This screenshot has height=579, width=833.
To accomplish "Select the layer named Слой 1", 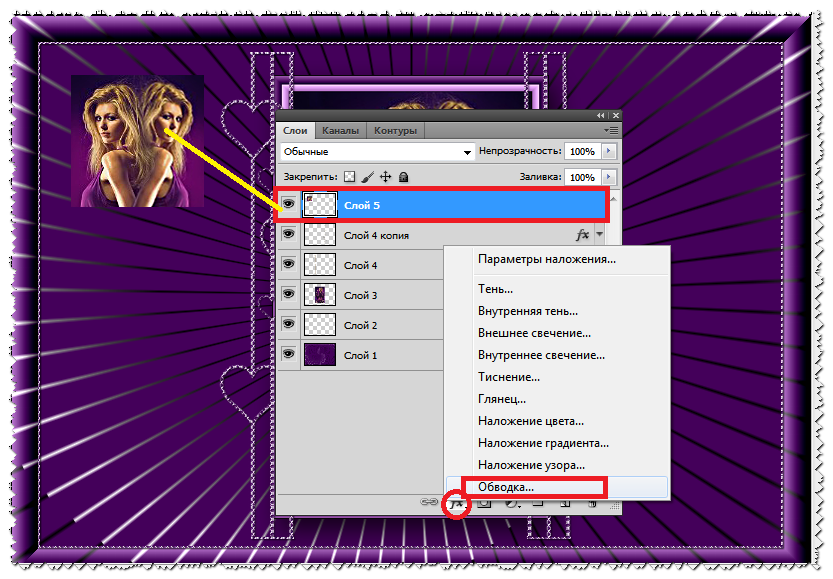I will tap(361, 355).
